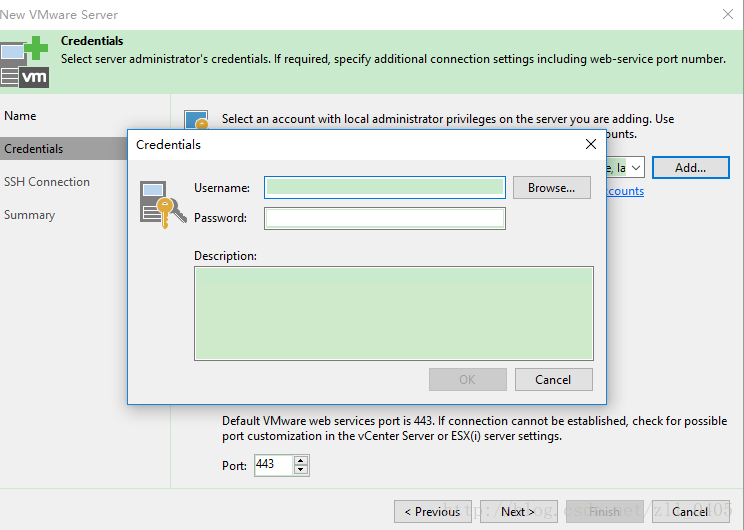The image size is (744, 530).
Task: Click the Password label
Action: (x=221, y=218)
